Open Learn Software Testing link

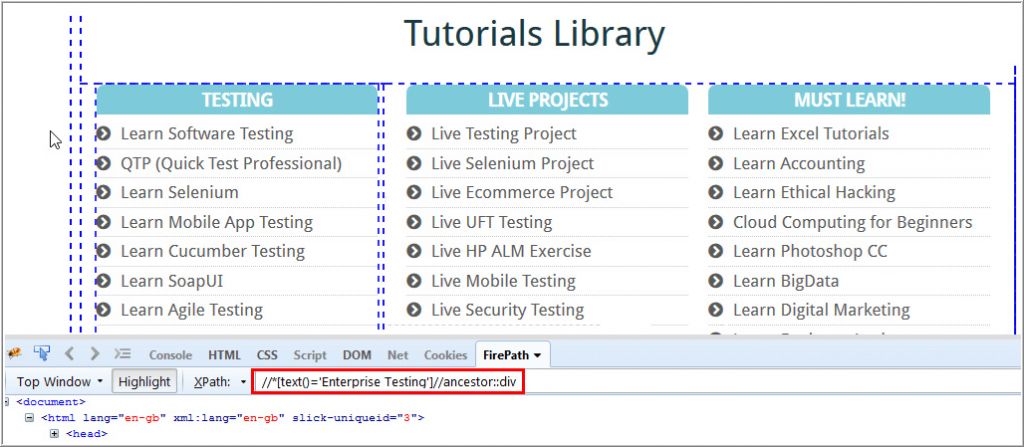pos(206,134)
